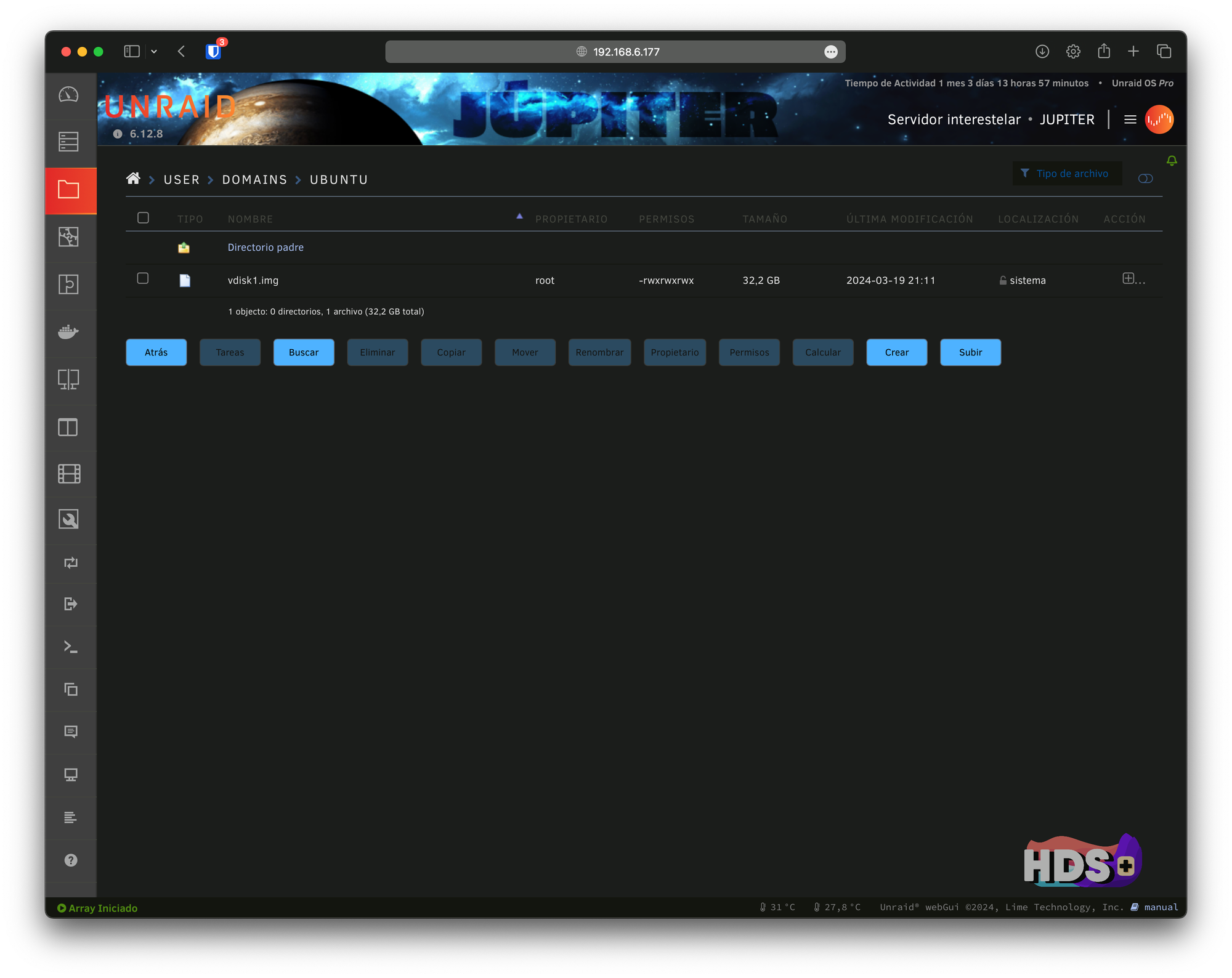1232x978 pixels.
Task: Open the feedback speech bubble icon
Action: 71,732
